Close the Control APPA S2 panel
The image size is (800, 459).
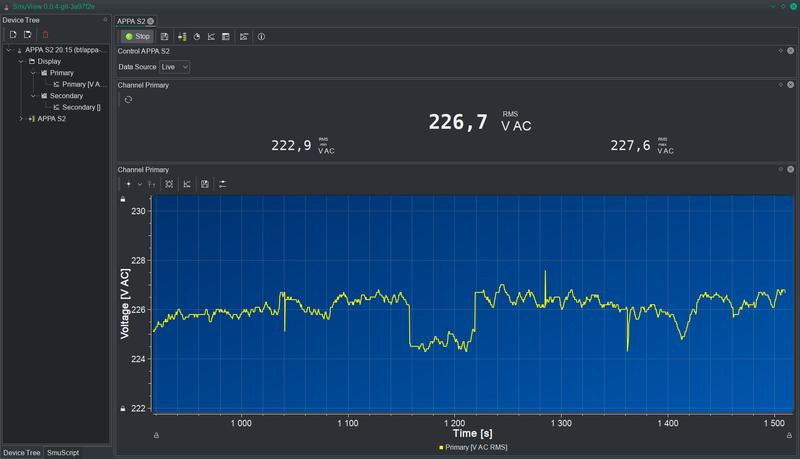tap(791, 50)
